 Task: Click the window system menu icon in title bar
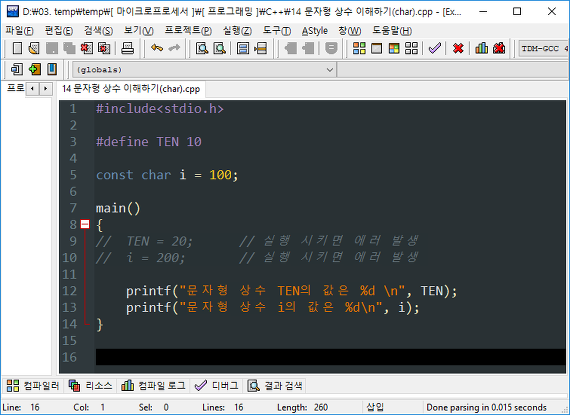13,11
